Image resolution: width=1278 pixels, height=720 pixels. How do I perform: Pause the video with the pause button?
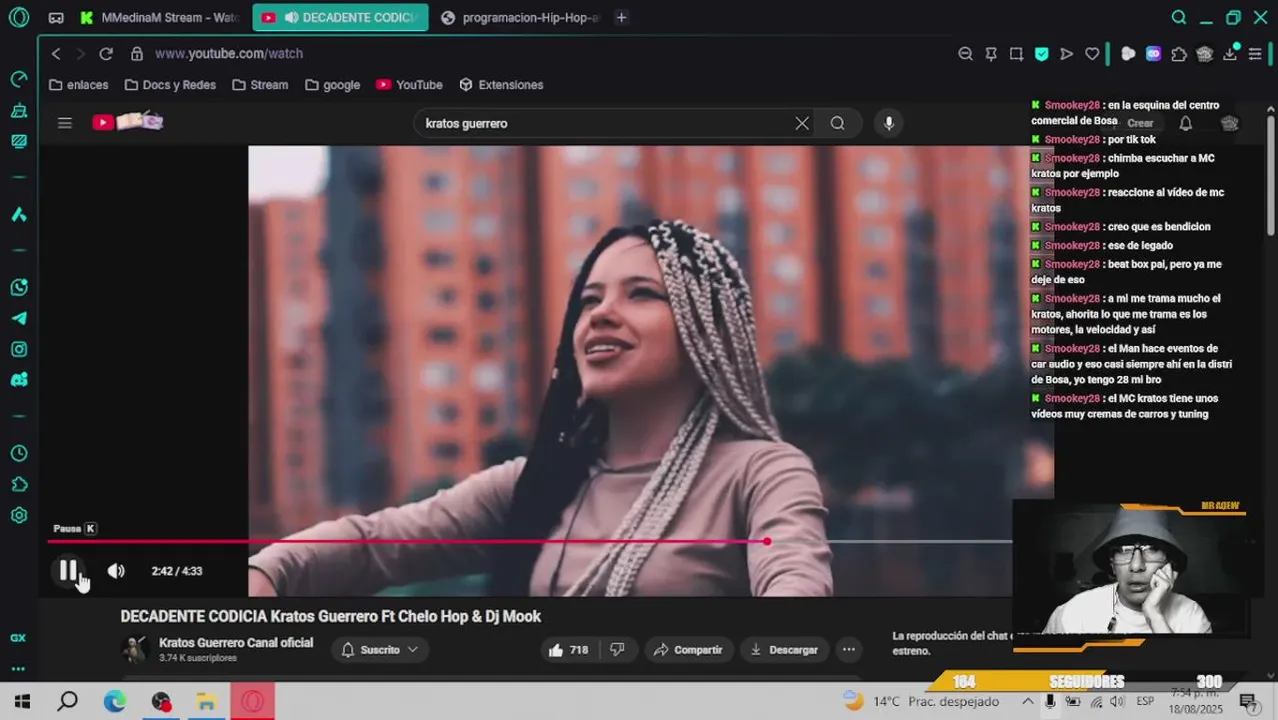68,571
